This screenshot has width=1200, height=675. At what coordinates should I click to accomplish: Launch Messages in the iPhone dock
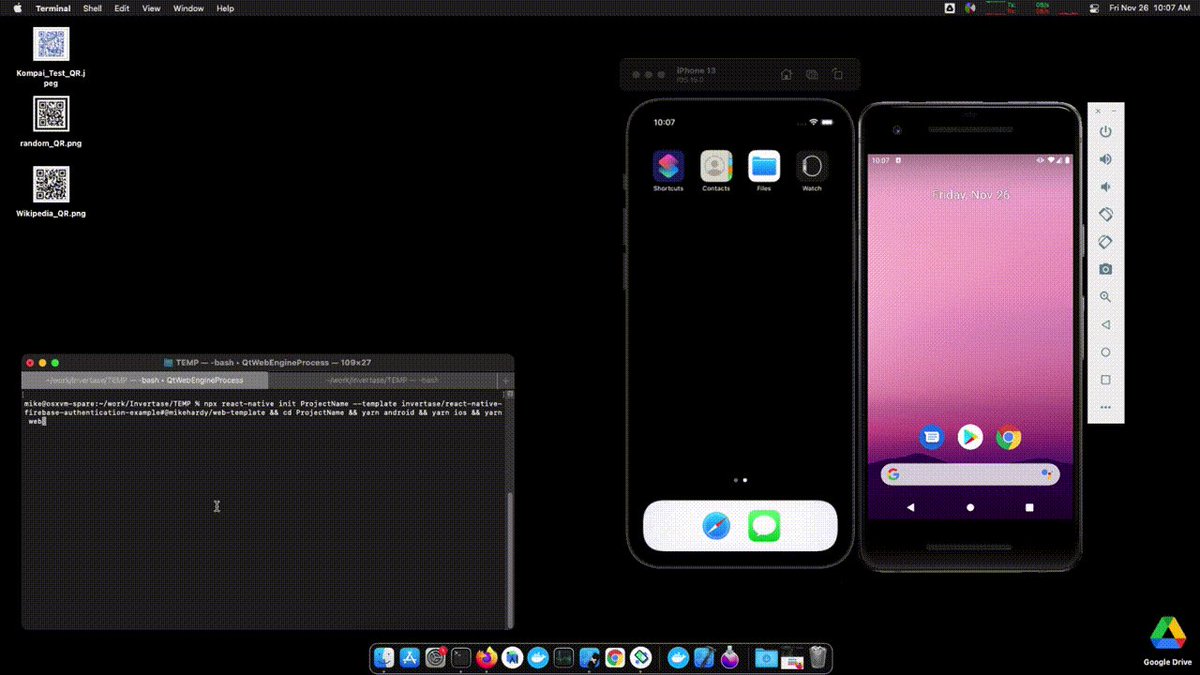pos(764,526)
